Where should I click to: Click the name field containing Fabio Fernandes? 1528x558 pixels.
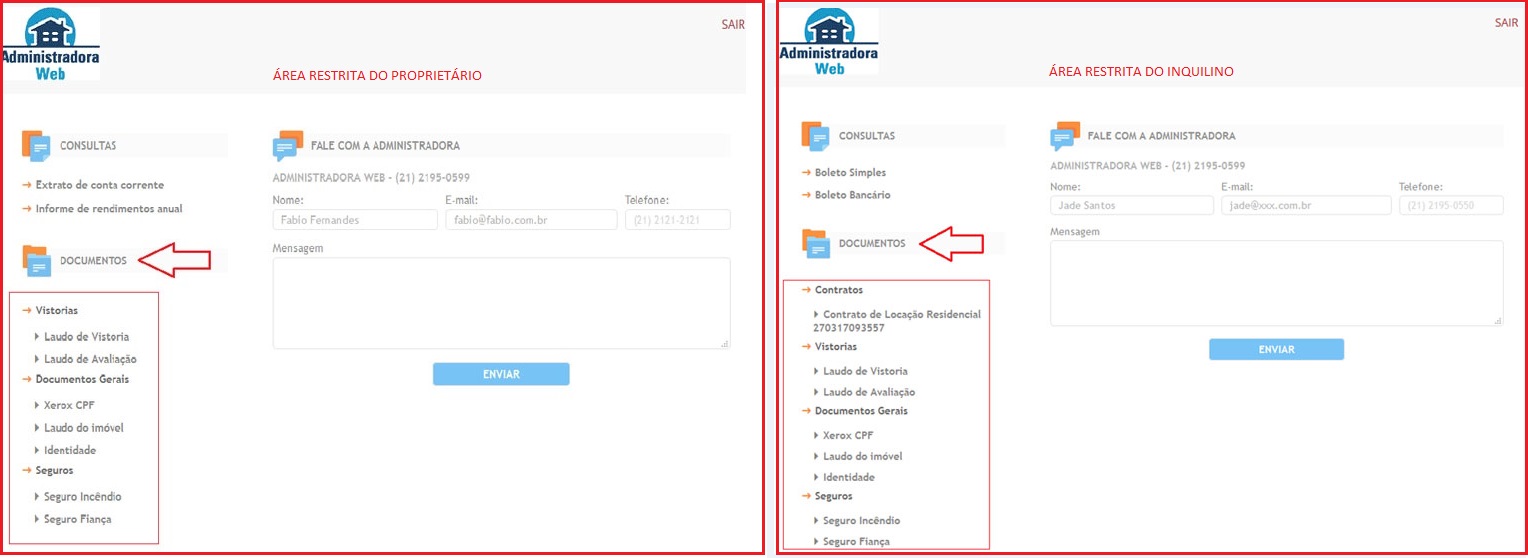[x=354, y=220]
